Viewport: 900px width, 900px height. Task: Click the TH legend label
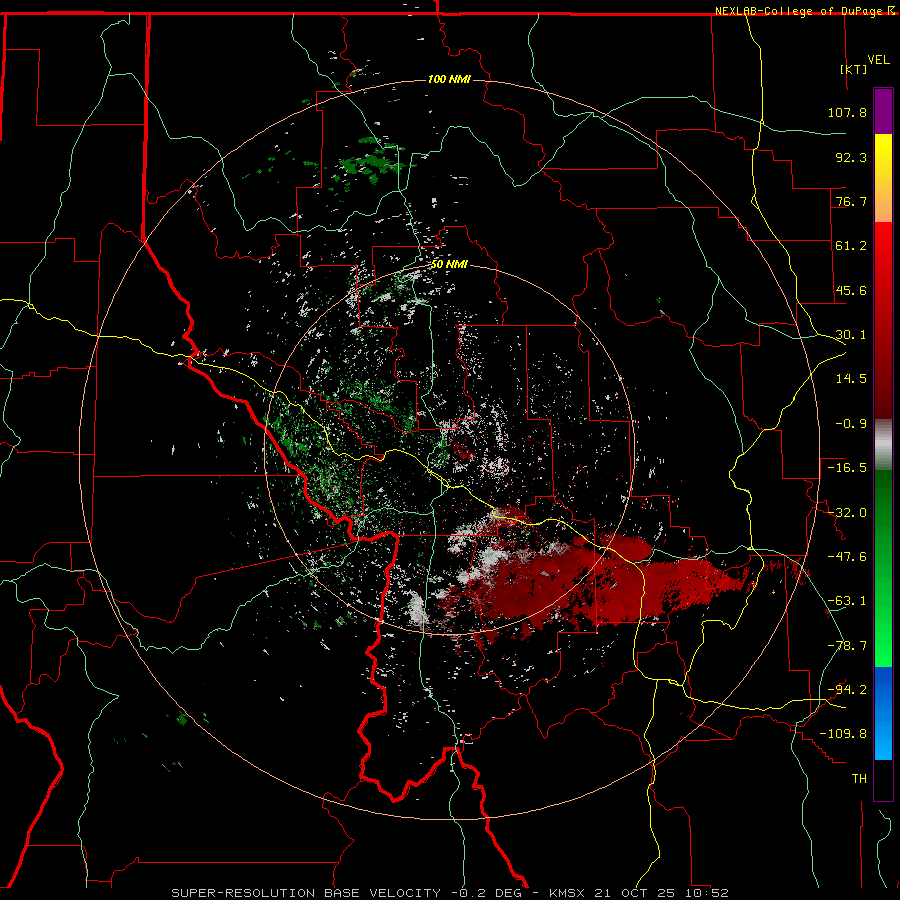859,779
